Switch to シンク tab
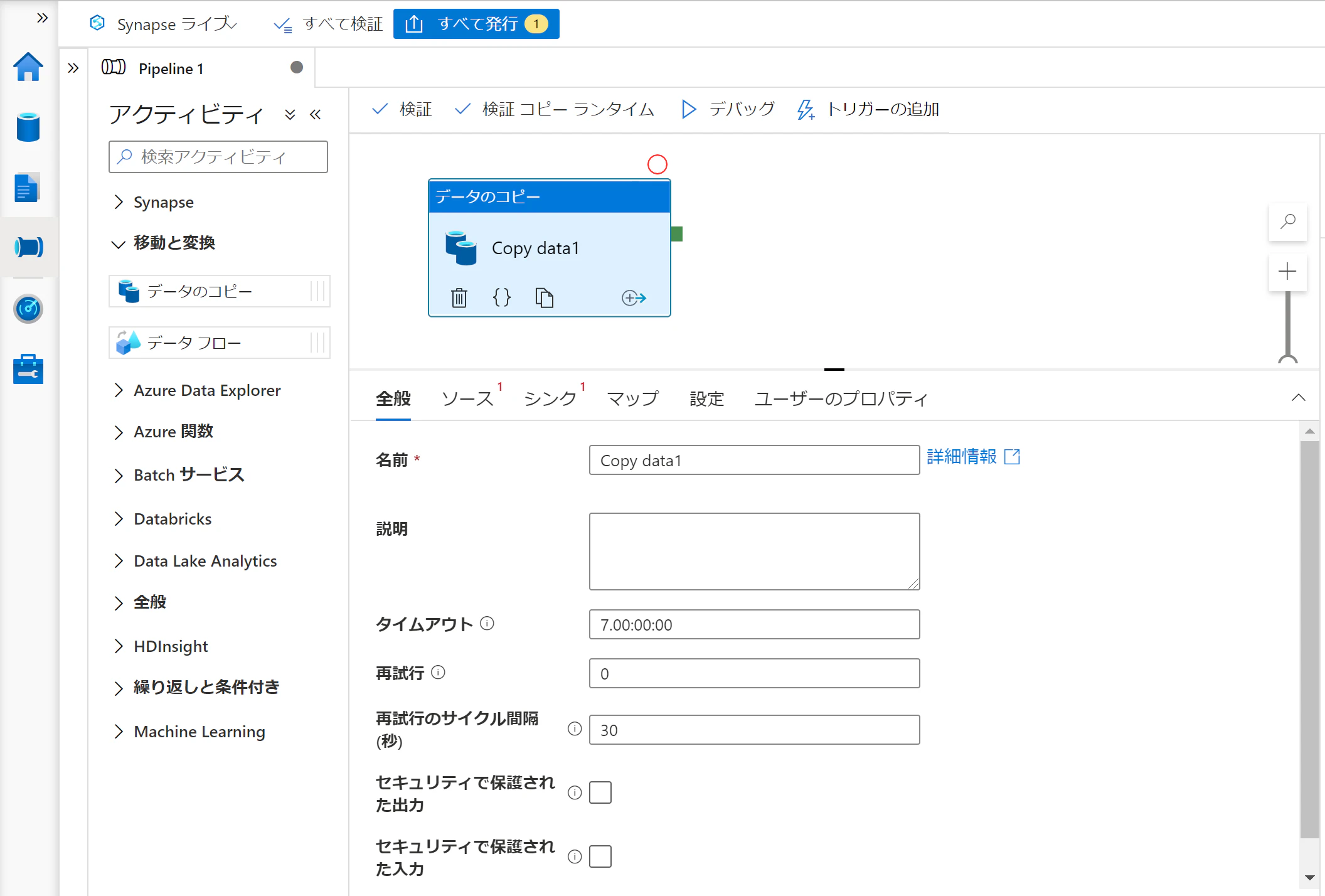 pos(550,399)
